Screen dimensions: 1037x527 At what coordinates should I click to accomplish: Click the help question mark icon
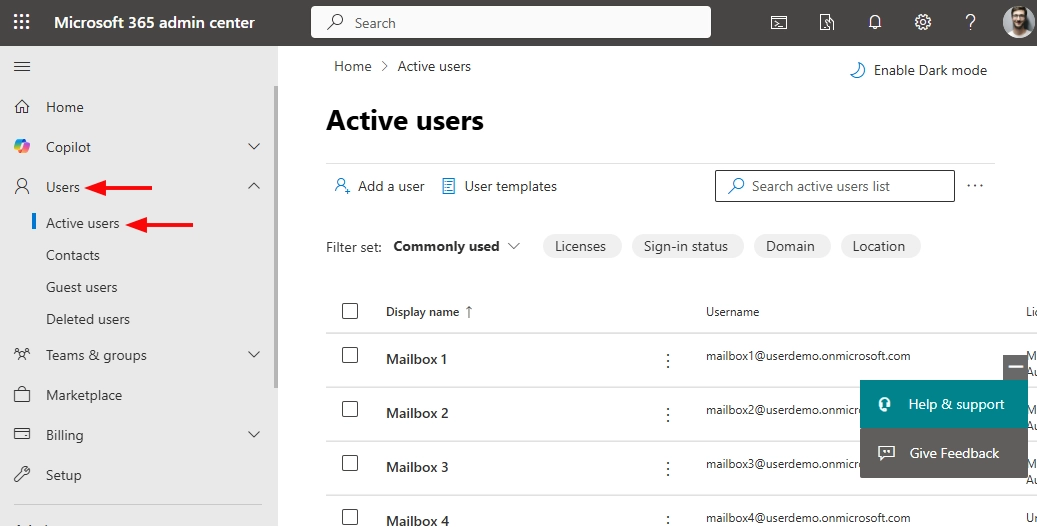click(x=970, y=22)
